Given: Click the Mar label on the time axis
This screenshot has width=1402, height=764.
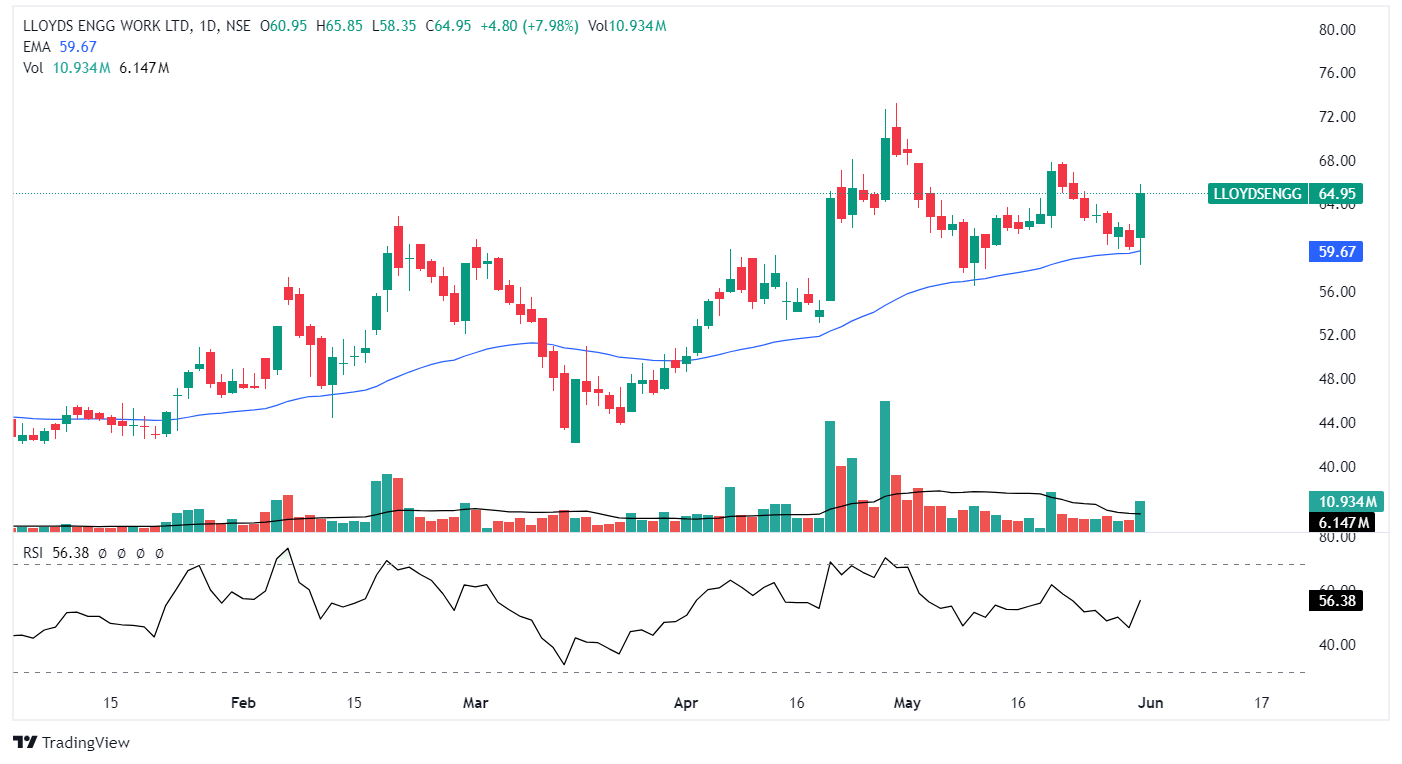Looking at the screenshot, I should tap(475, 703).
